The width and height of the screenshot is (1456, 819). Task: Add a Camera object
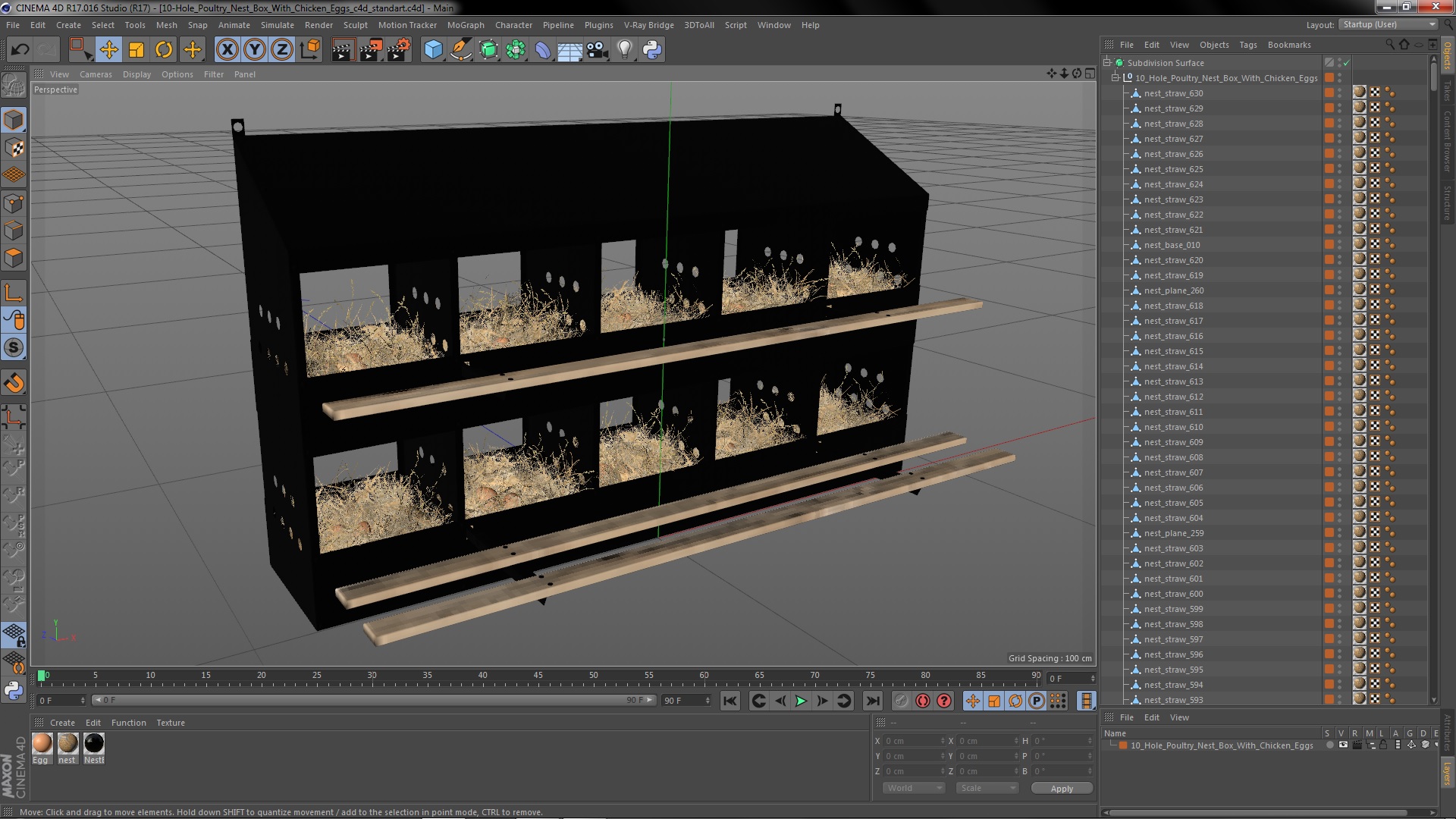597,50
